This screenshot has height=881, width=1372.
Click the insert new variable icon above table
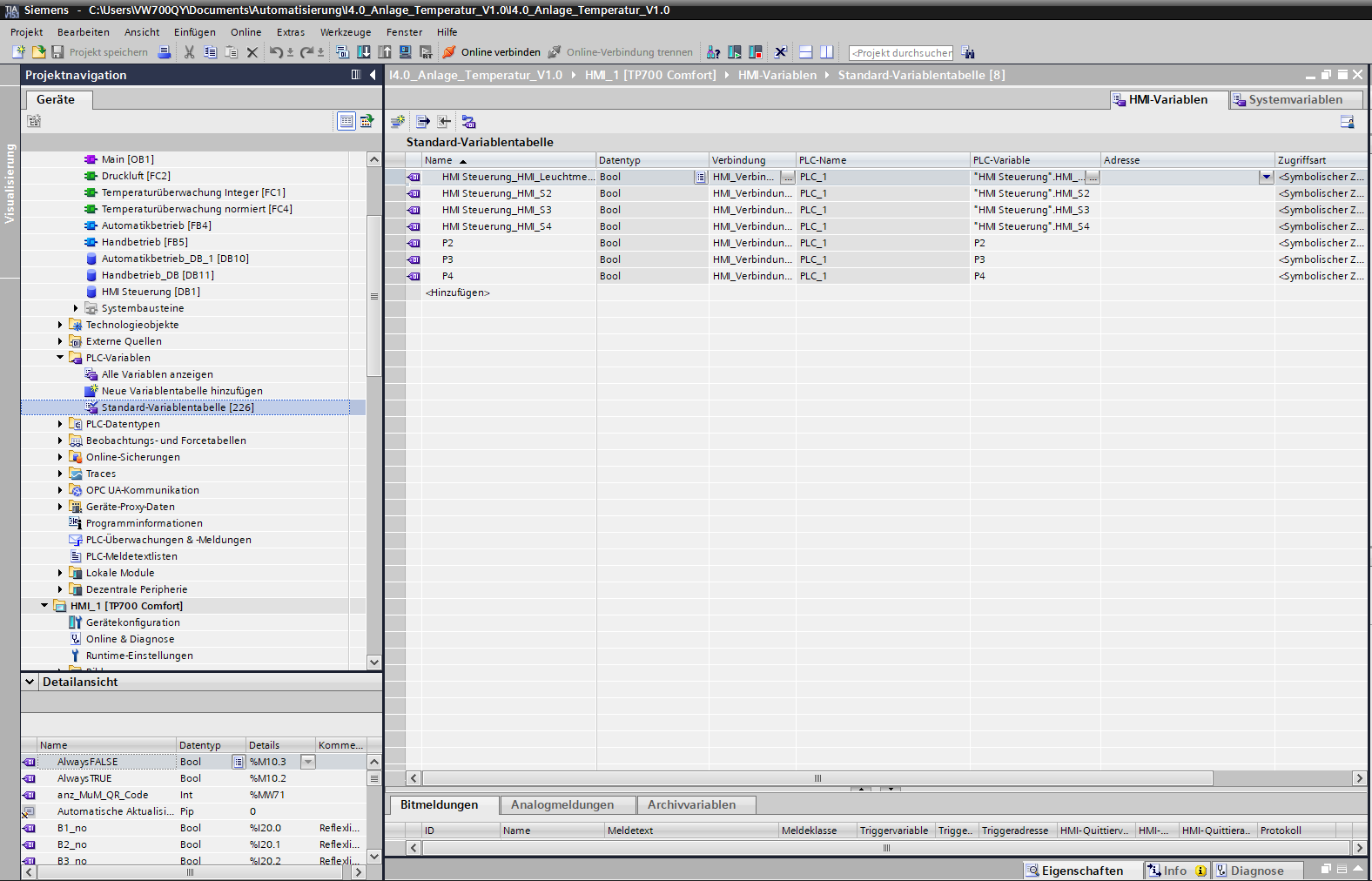[398, 122]
